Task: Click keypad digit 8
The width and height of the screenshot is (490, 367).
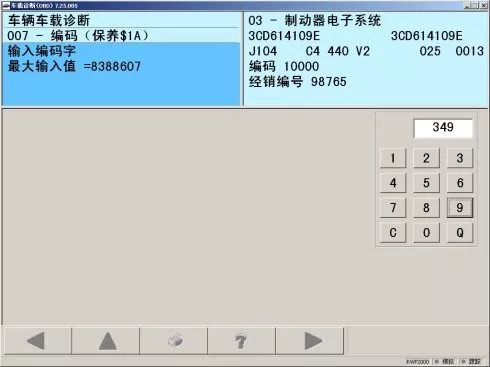Action: coord(426,208)
